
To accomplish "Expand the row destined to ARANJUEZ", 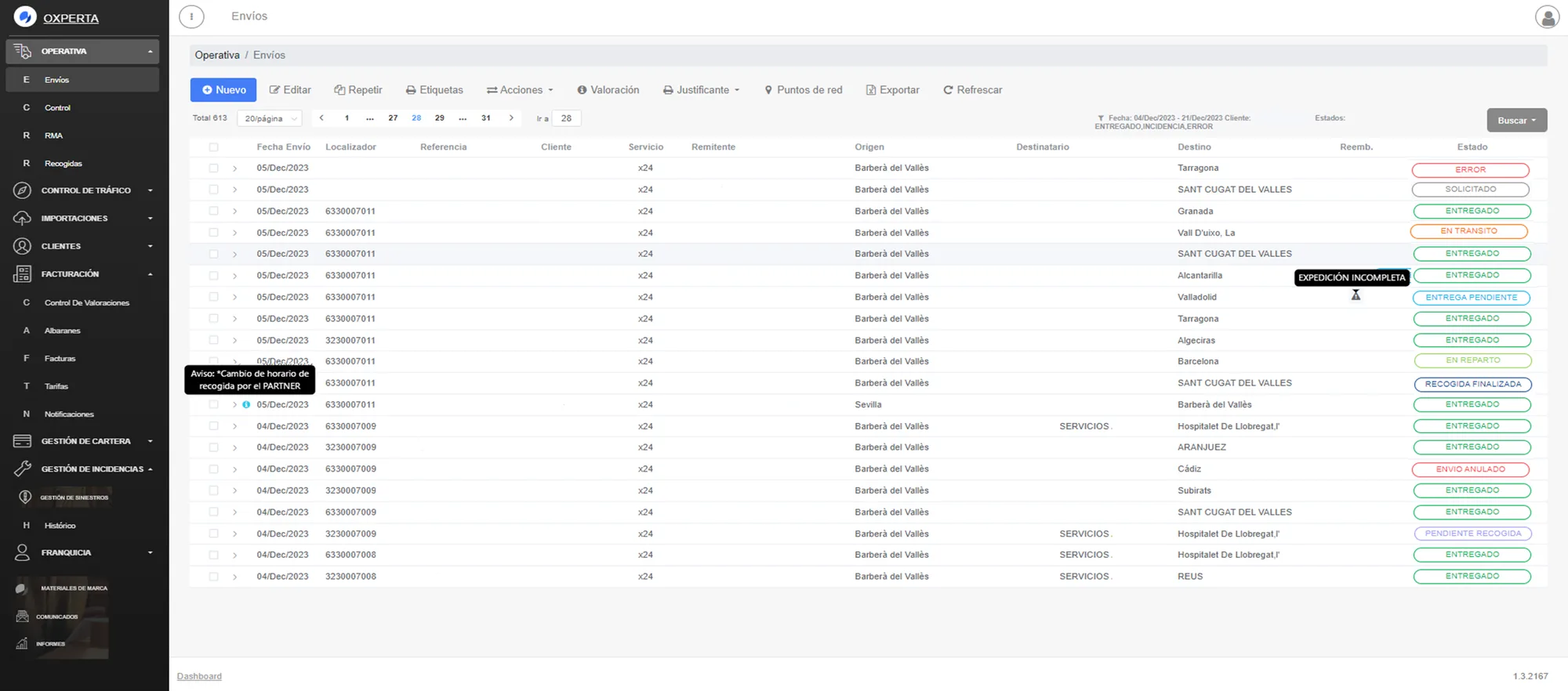I will coord(234,447).
